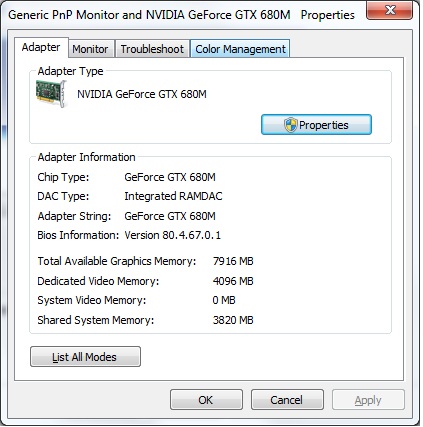This screenshot has height=427, width=423.
Task: Click the NVIDIA GeForce GTX 680M adapter name
Action: 142,94
